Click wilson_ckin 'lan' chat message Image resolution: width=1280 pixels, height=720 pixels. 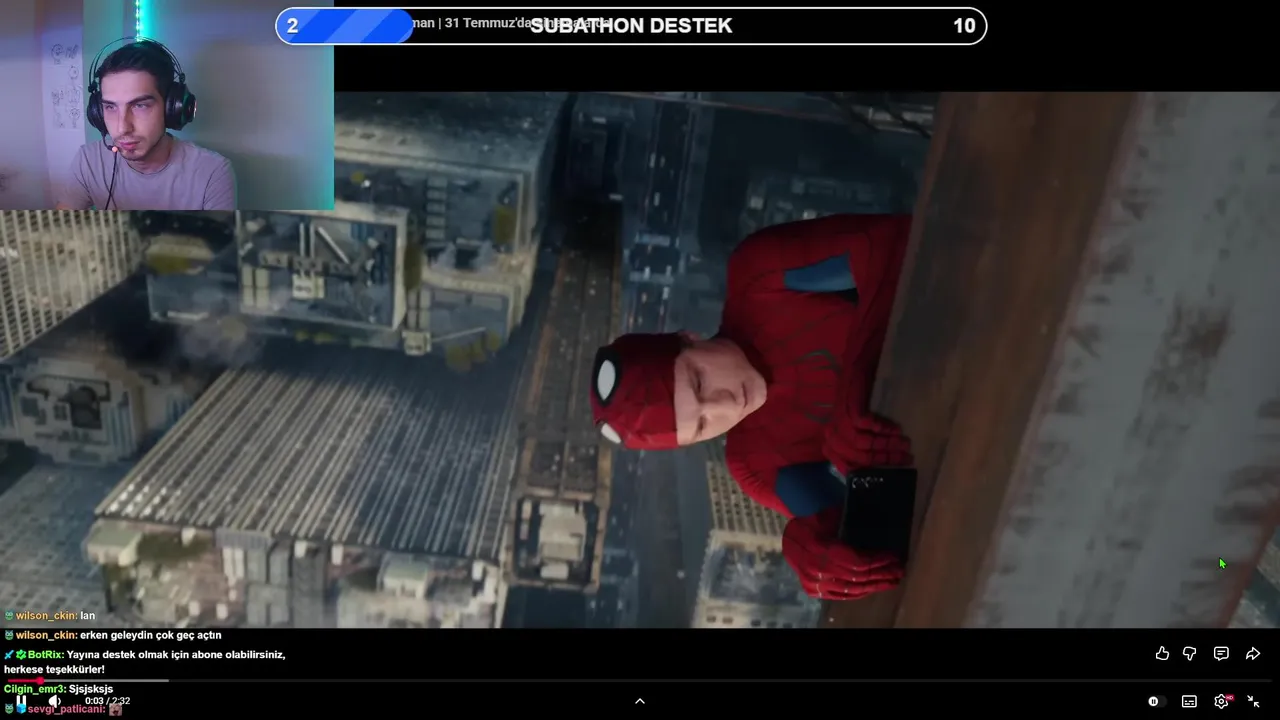[88, 616]
